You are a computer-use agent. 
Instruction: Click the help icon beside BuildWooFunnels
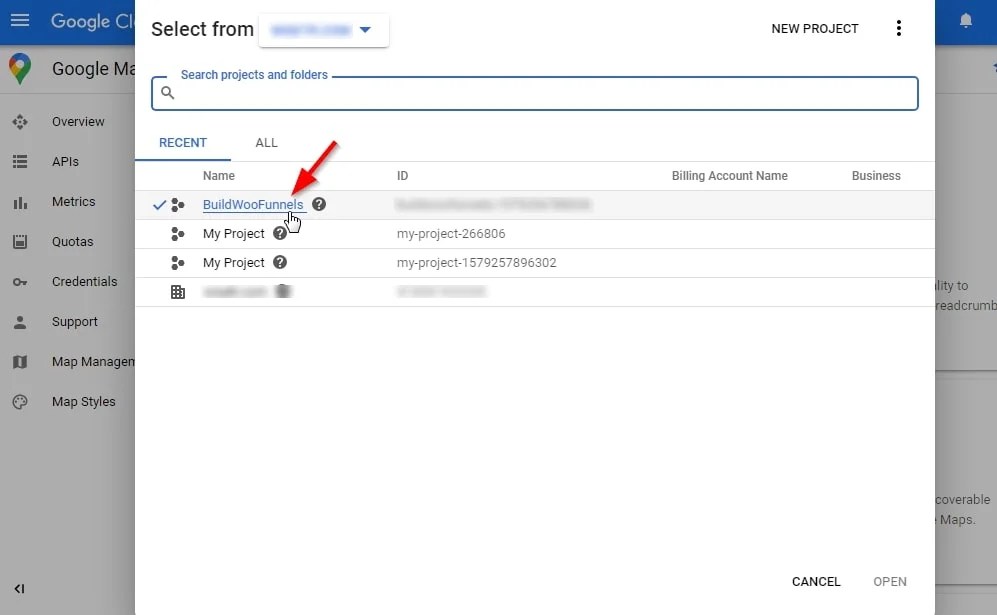(318, 204)
